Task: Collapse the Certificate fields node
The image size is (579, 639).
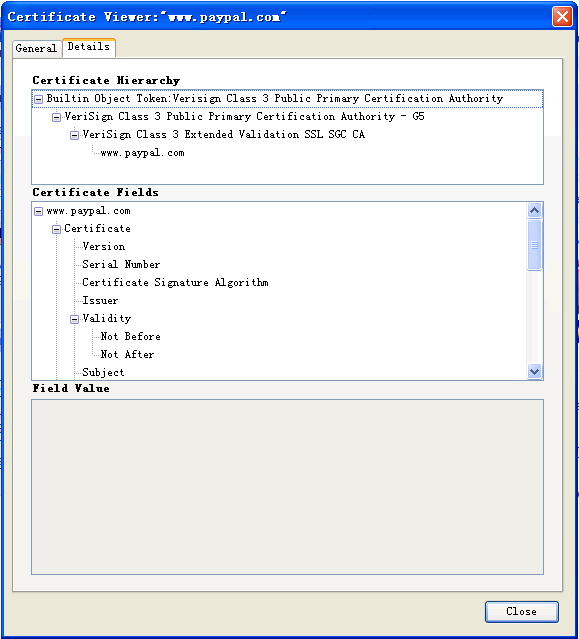Action: coord(57,229)
